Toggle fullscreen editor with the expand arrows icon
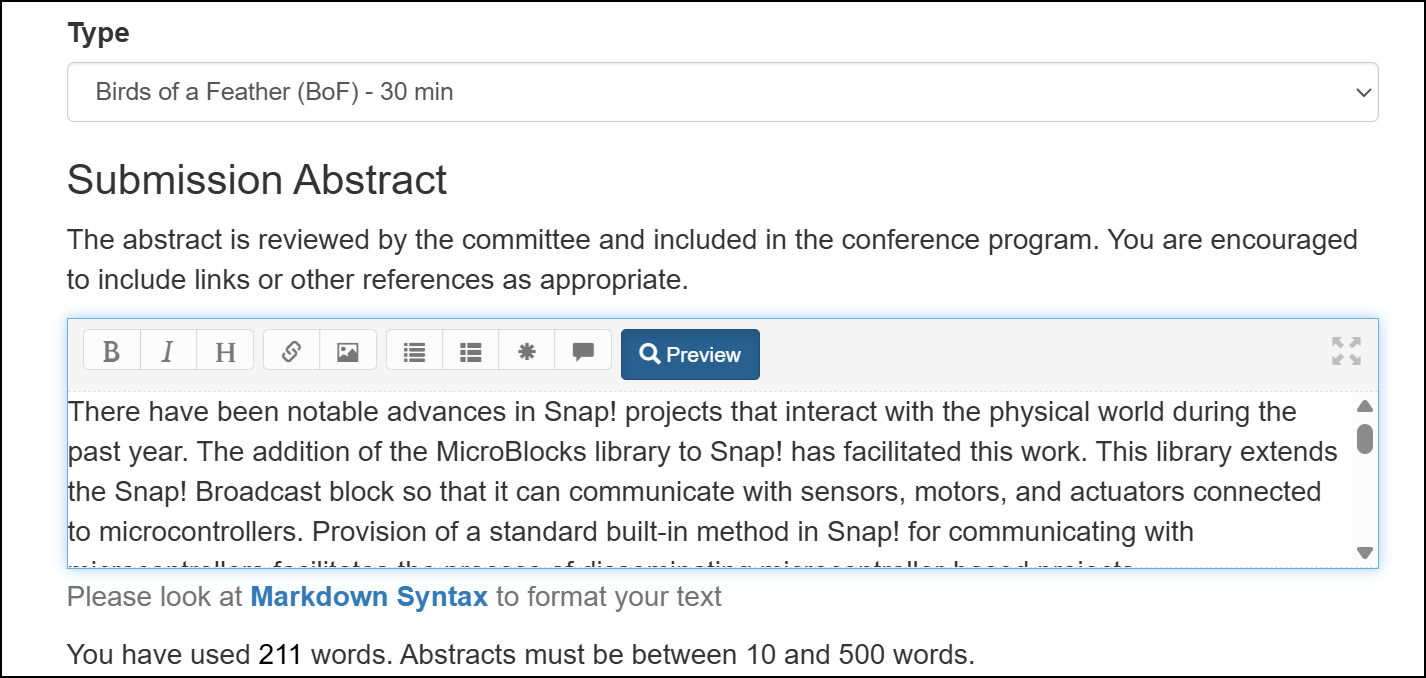1426x678 pixels. pyautogui.click(x=1346, y=351)
